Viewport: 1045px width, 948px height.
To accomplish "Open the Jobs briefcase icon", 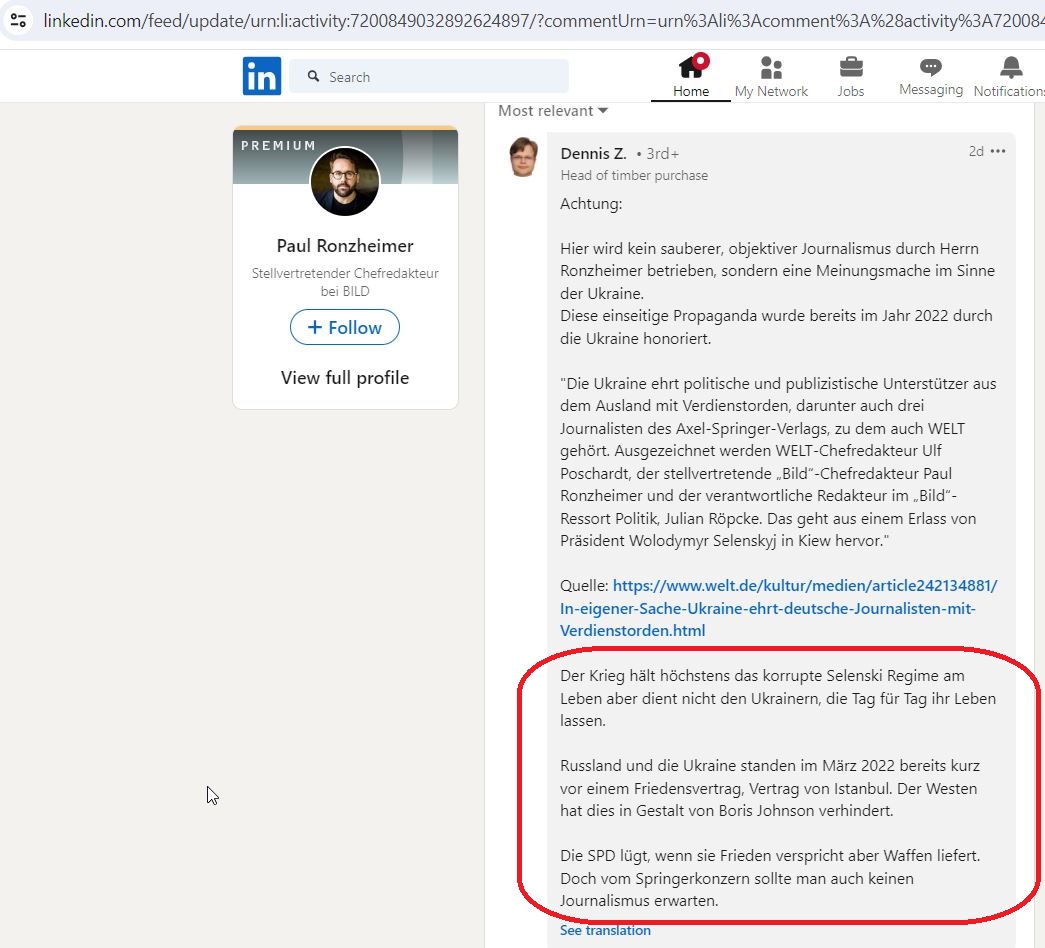I will 851,67.
